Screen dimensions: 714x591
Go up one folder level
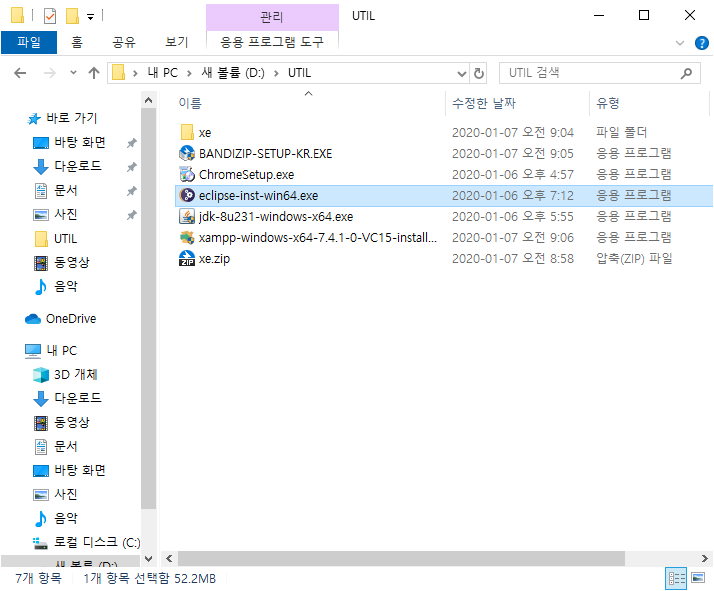(94, 73)
